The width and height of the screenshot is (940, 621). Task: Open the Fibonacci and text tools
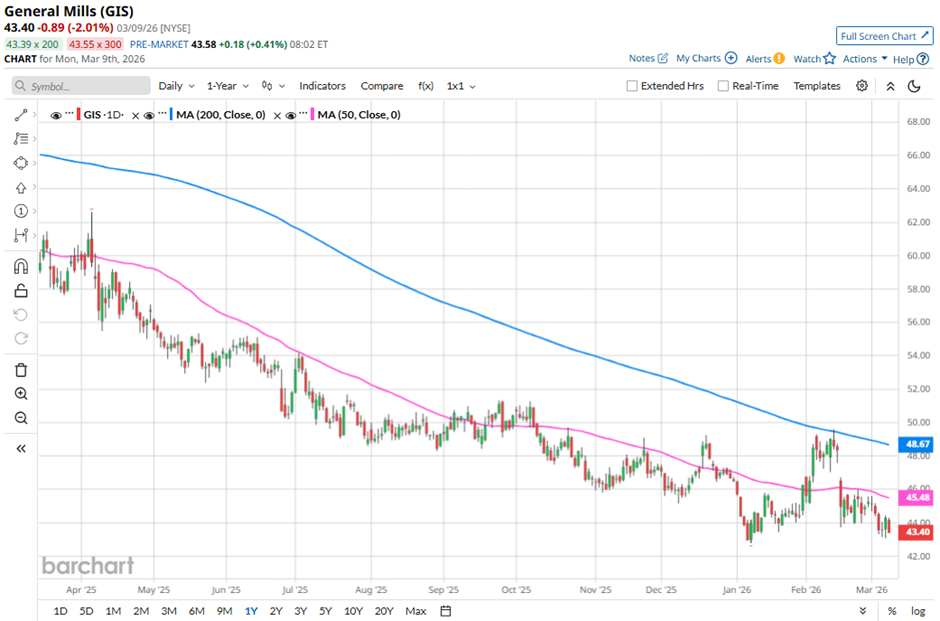click(21, 138)
